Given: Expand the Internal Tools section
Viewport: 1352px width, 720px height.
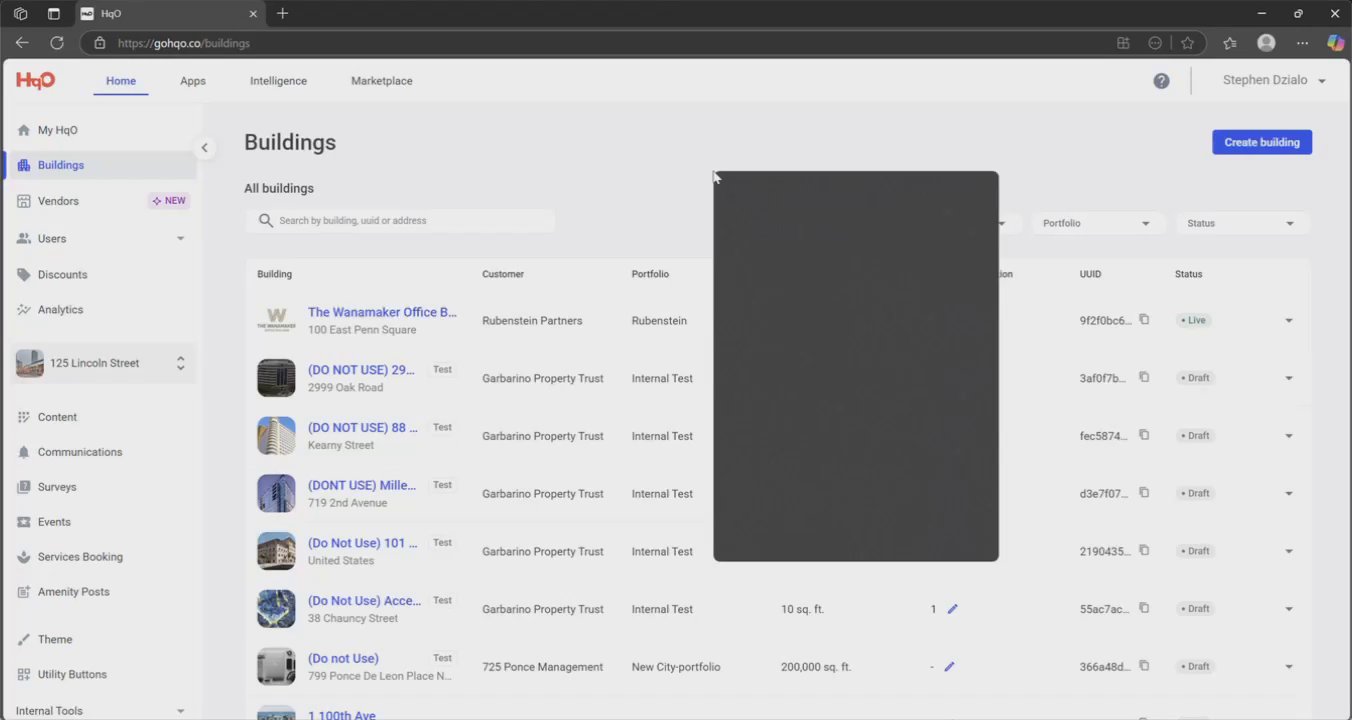Looking at the screenshot, I should (x=181, y=711).
